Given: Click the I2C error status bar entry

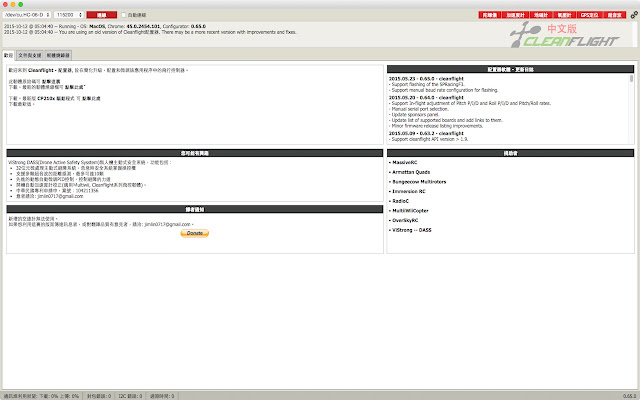Looking at the screenshot, I should pyautogui.click(x=130, y=396).
